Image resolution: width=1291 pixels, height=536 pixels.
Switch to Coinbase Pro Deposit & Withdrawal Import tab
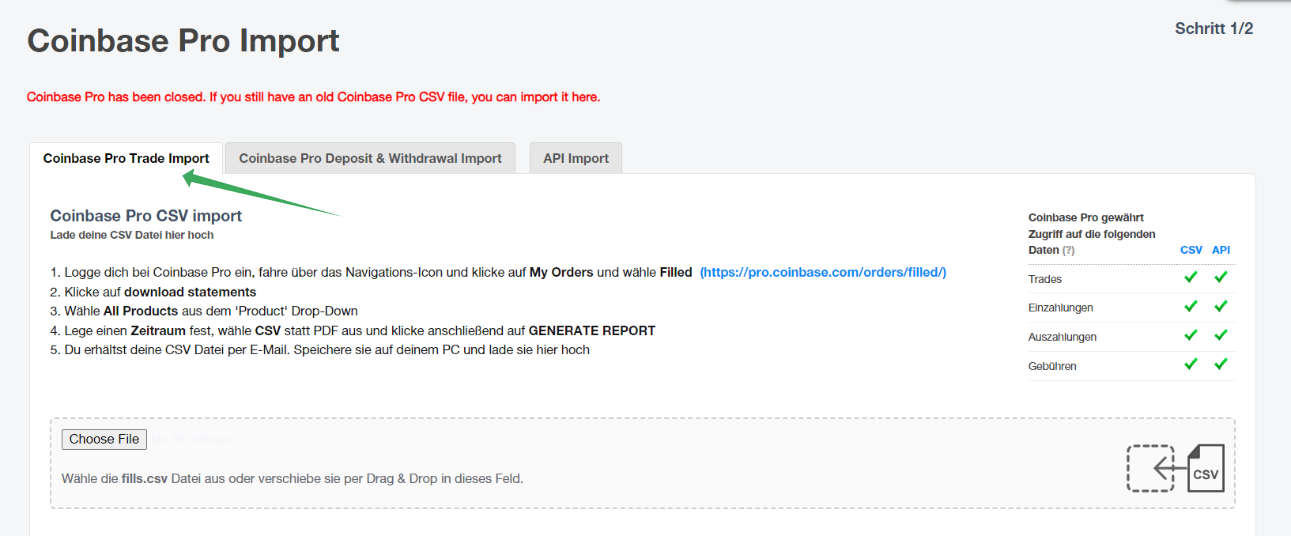(x=370, y=158)
